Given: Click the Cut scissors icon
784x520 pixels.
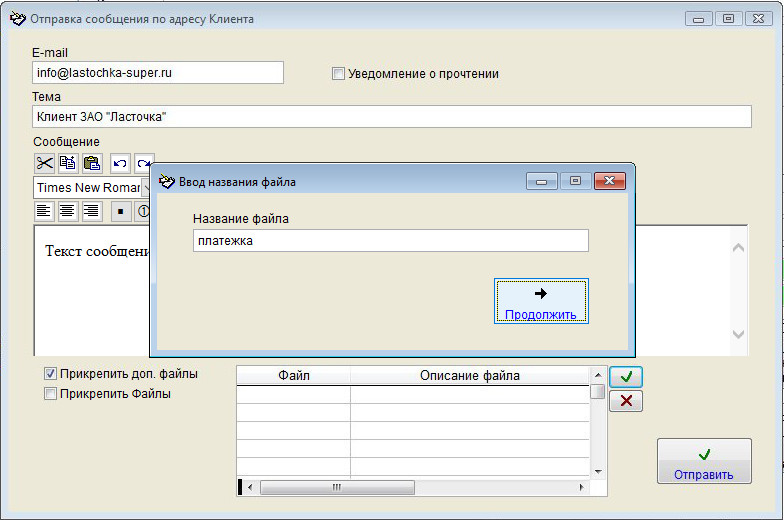Looking at the screenshot, I should [x=44, y=164].
